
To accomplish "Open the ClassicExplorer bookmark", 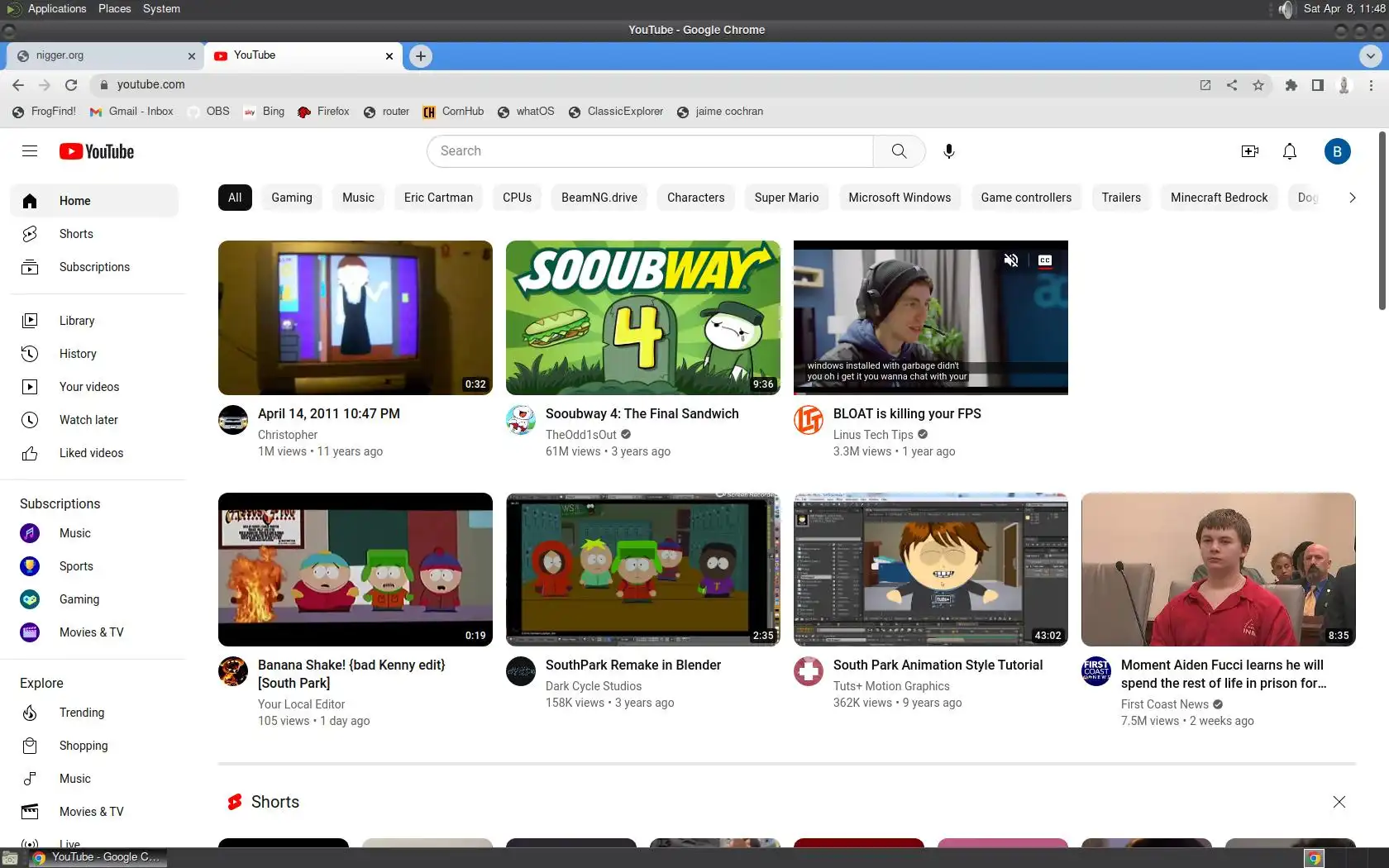I will tap(616, 112).
